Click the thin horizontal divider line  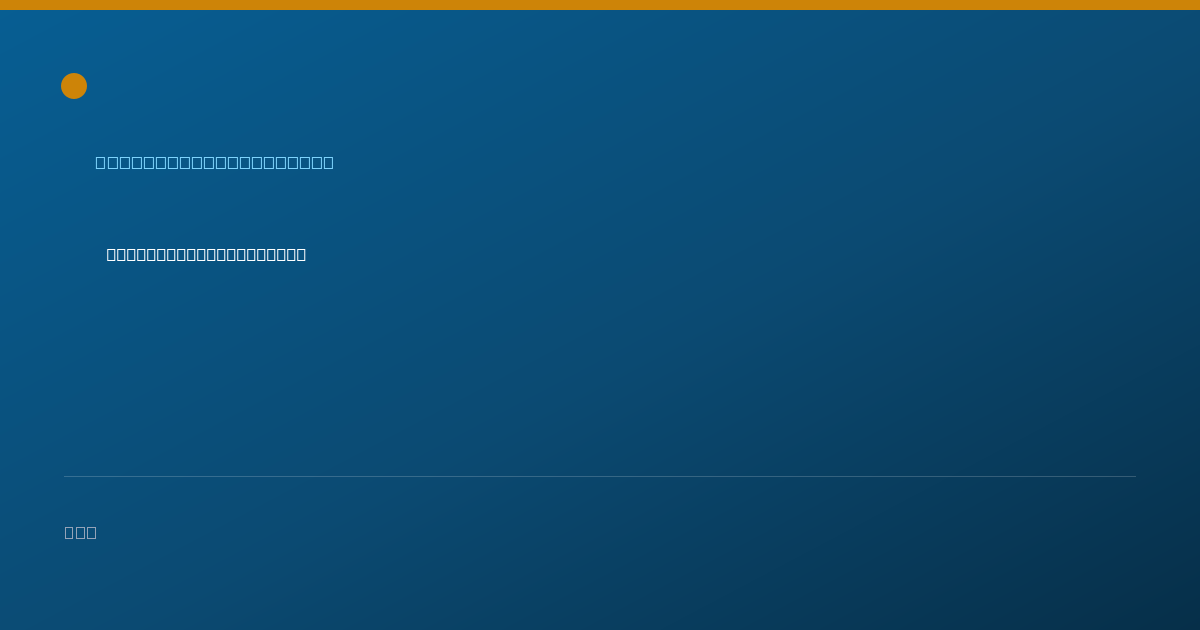(x=600, y=476)
